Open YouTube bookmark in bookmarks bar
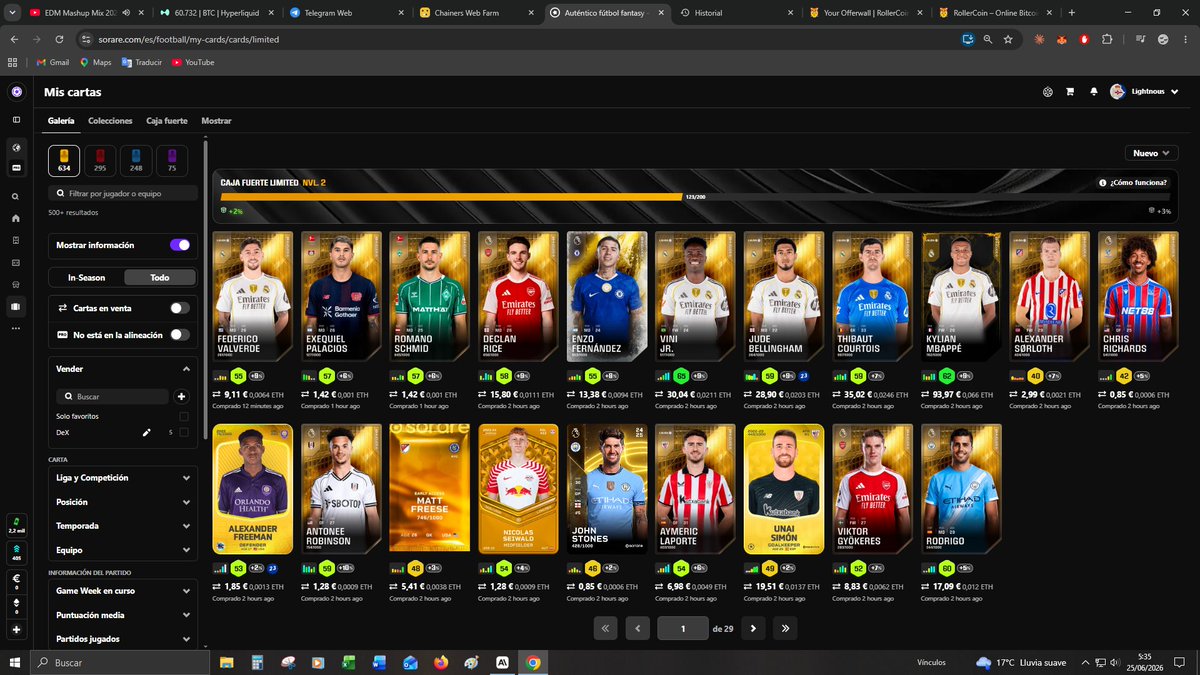This screenshot has width=1200, height=675. click(x=193, y=62)
